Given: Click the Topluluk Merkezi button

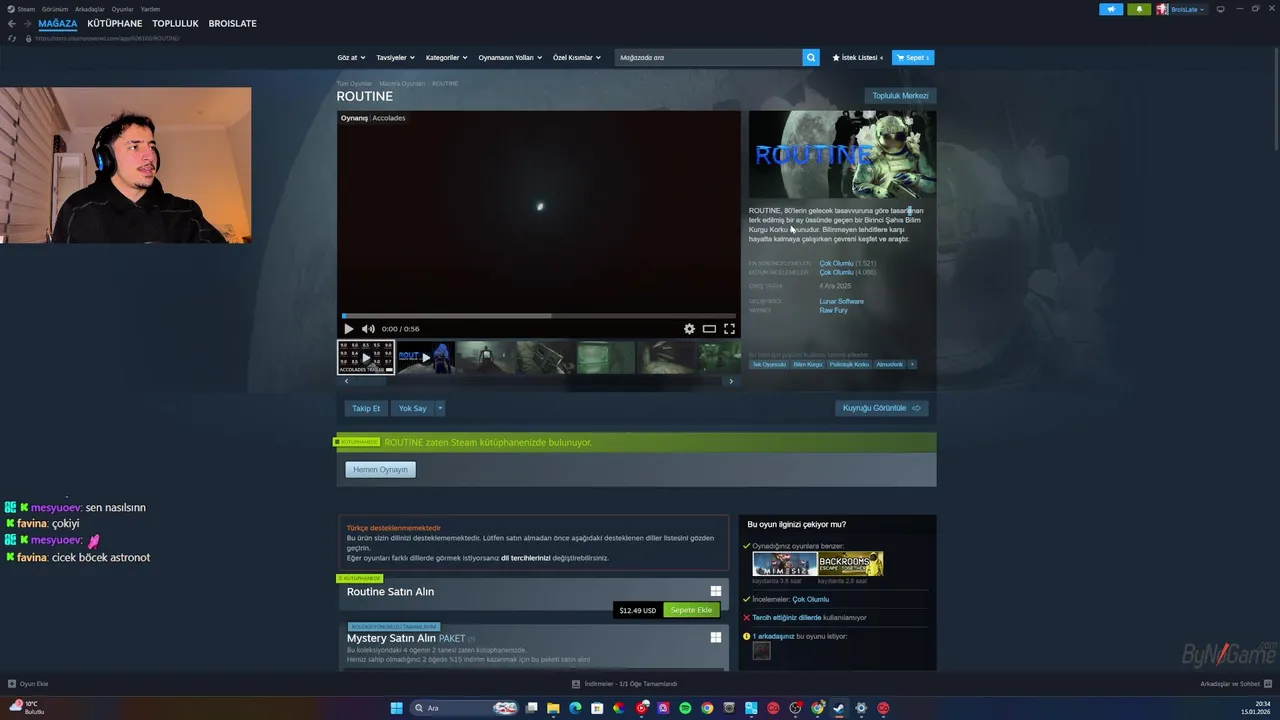Looking at the screenshot, I should [x=900, y=96].
